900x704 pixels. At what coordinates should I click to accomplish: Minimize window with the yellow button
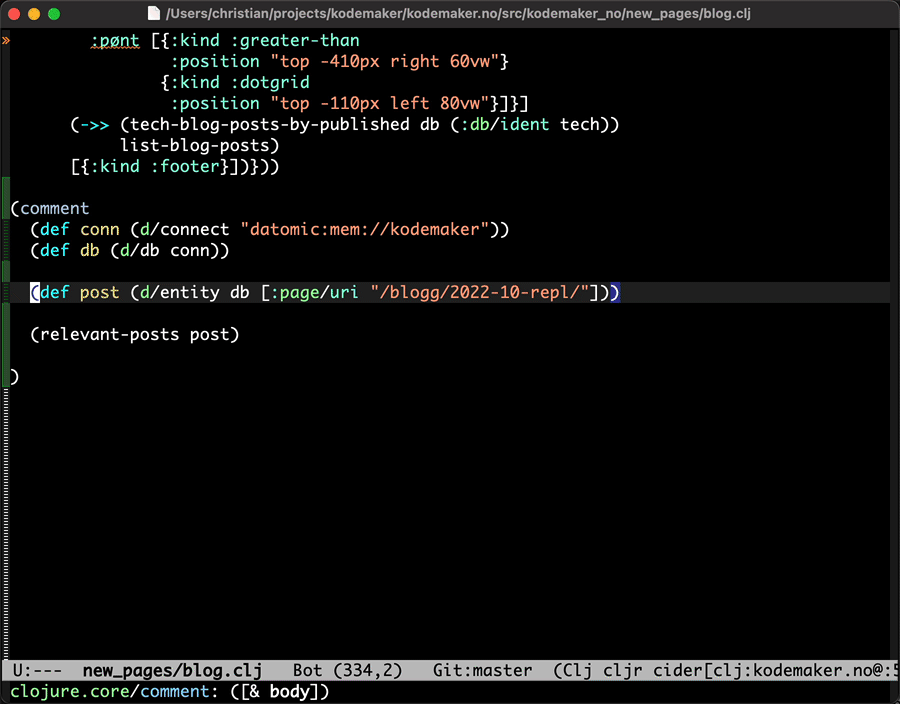click(x=34, y=14)
